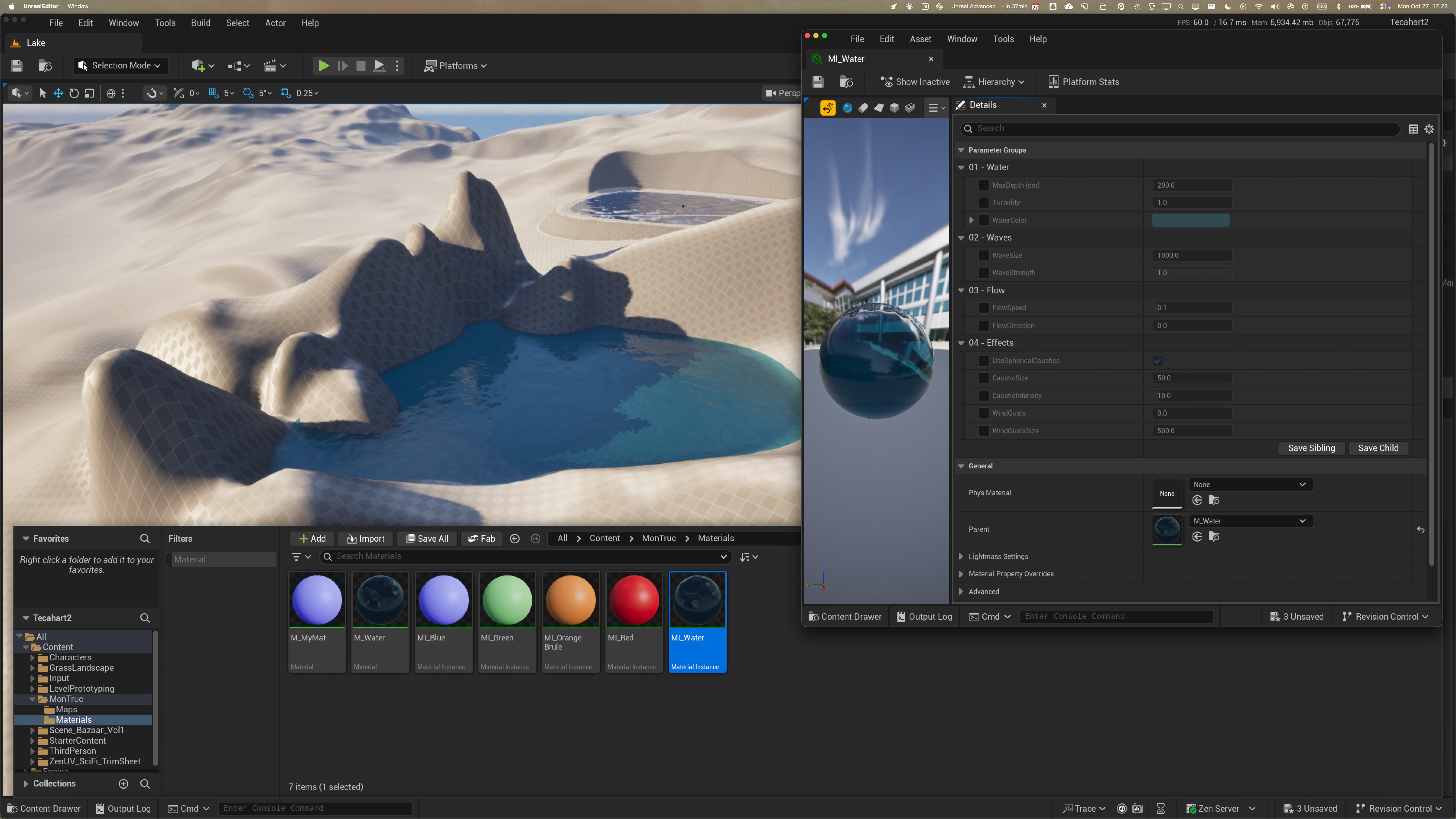Select the StarterContent folder
The height and width of the screenshot is (819, 1456).
coord(77,741)
